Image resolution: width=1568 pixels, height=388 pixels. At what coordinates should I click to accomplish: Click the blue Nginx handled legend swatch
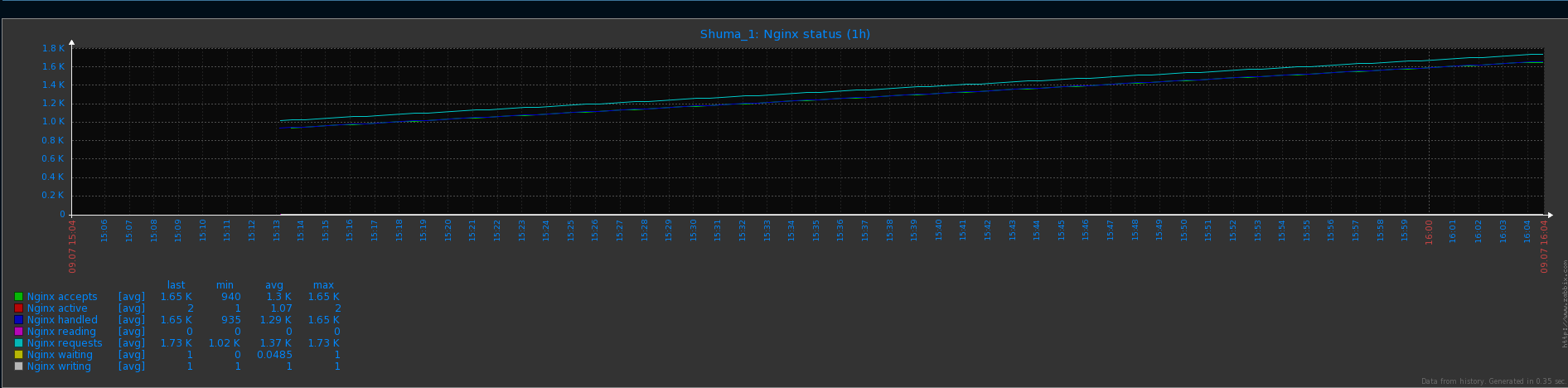click(18, 320)
